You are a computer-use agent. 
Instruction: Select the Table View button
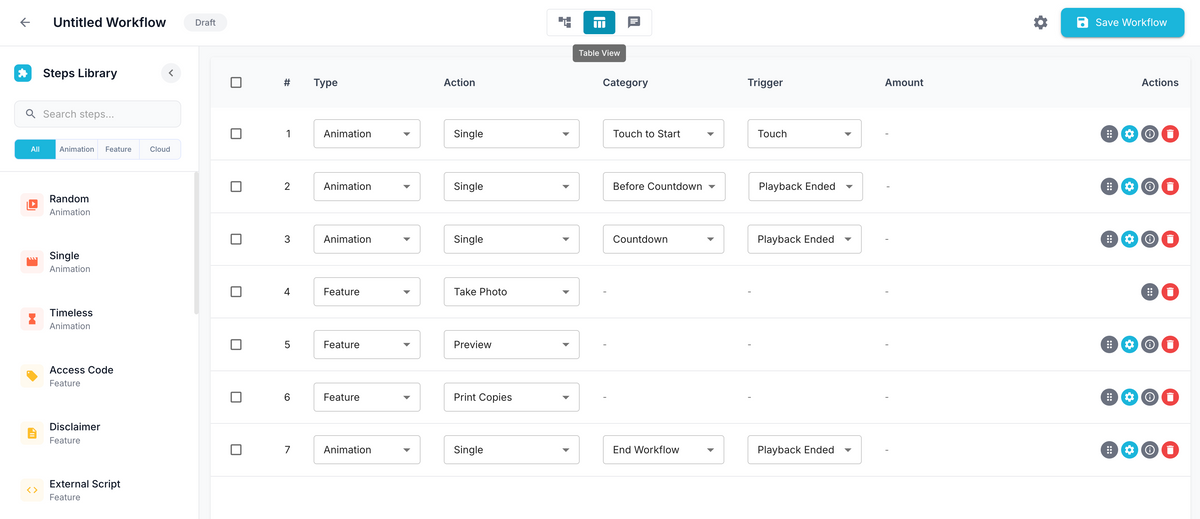pyautogui.click(x=599, y=22)
